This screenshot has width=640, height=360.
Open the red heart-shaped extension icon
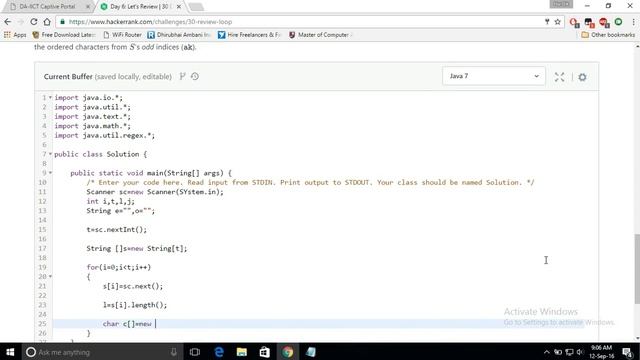[604, 22]
